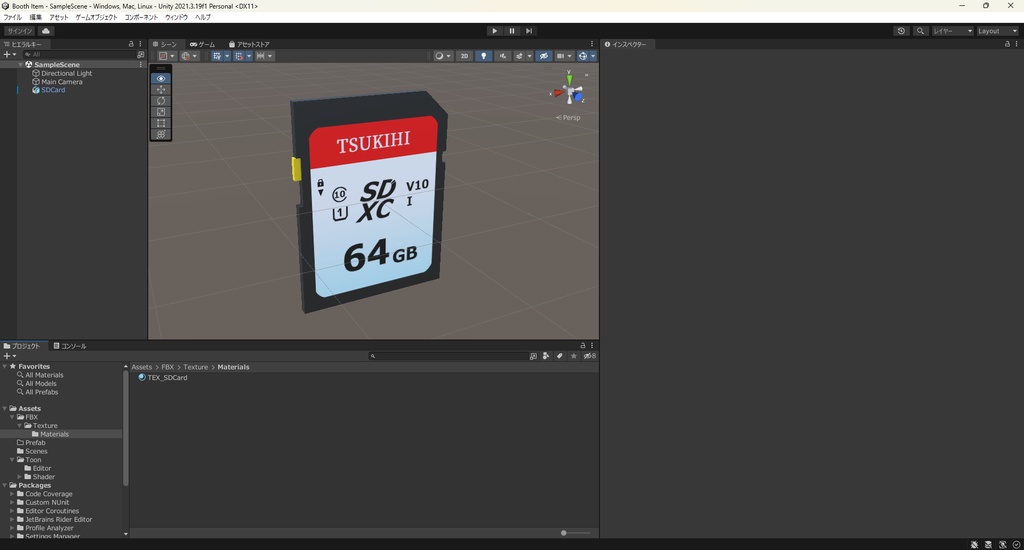This screenshot has height=550, width=1024.
Task: Click the orientation gizmo Y axis cone
Action: point(569,80)
